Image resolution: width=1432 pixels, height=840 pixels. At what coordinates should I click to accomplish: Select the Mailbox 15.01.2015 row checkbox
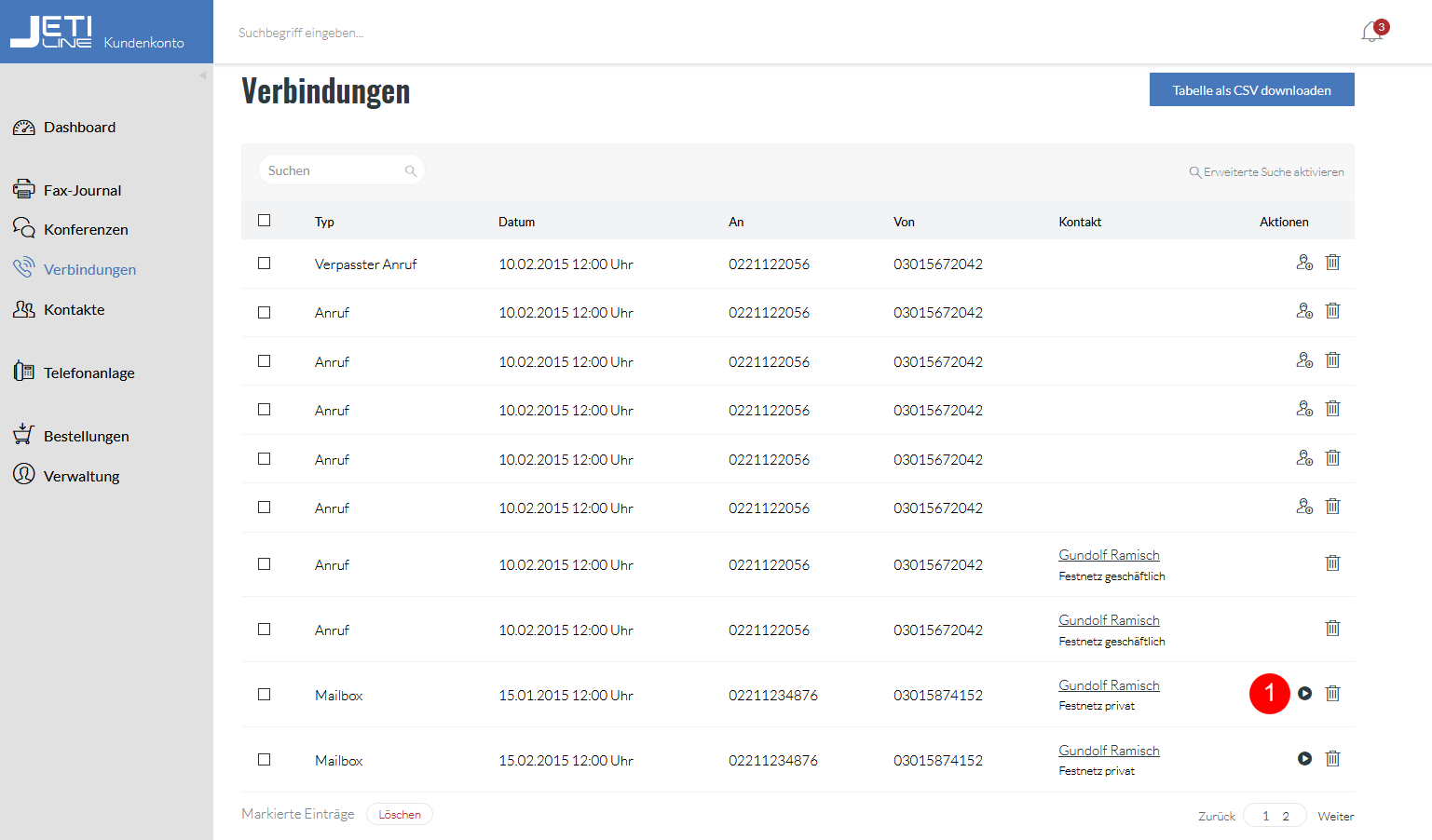264,695
